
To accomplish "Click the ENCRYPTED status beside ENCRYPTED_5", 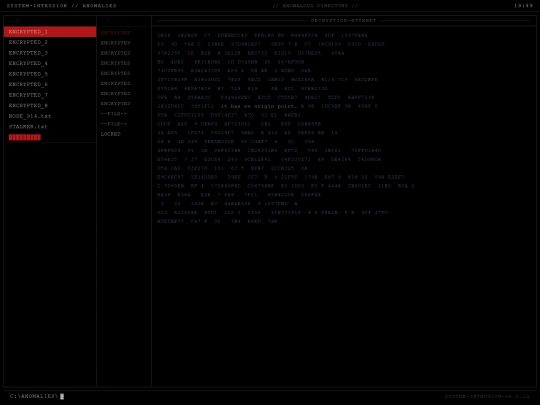I will click(x=115, y=73).
